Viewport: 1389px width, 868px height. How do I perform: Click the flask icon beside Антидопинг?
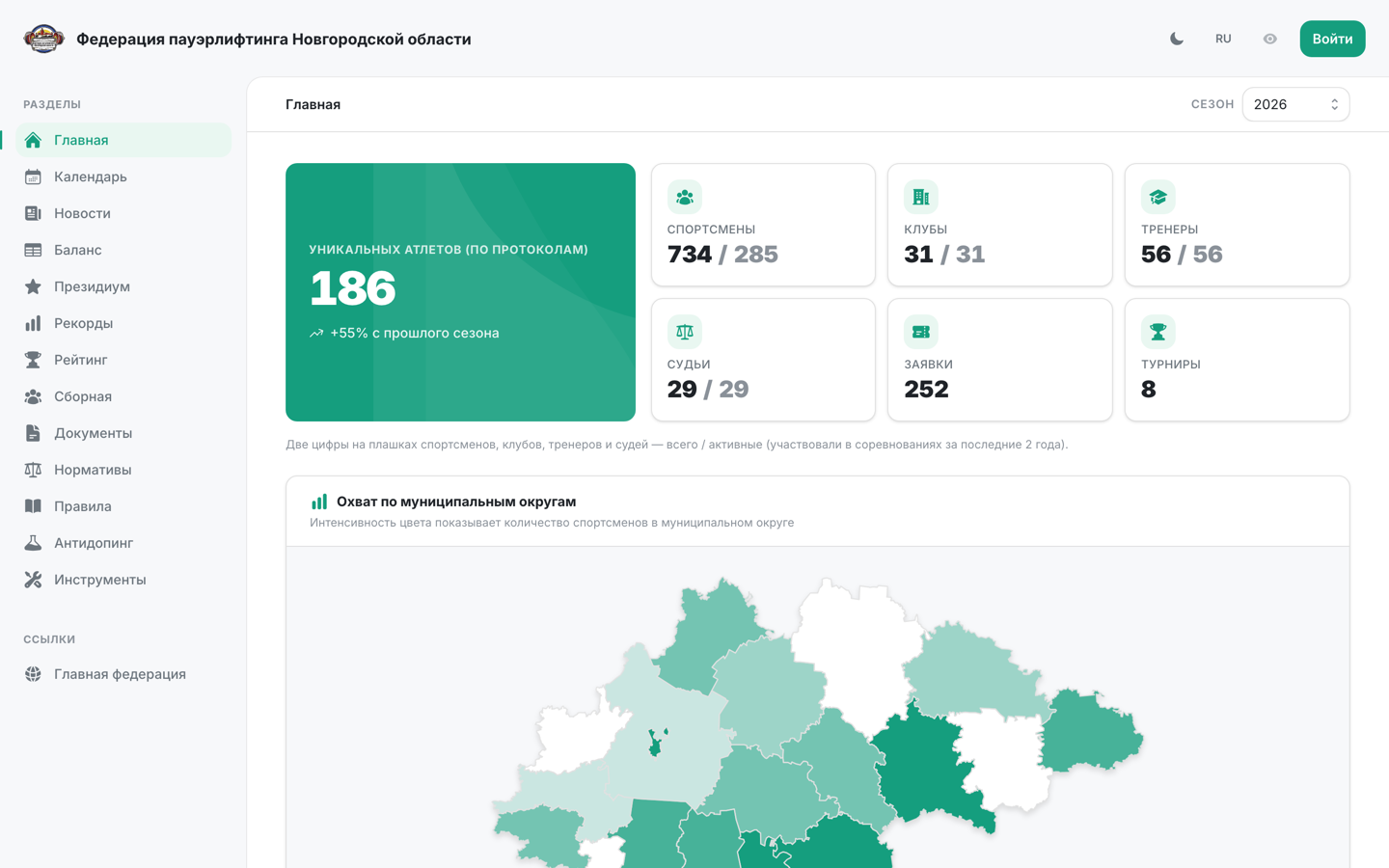pos(33,543)
